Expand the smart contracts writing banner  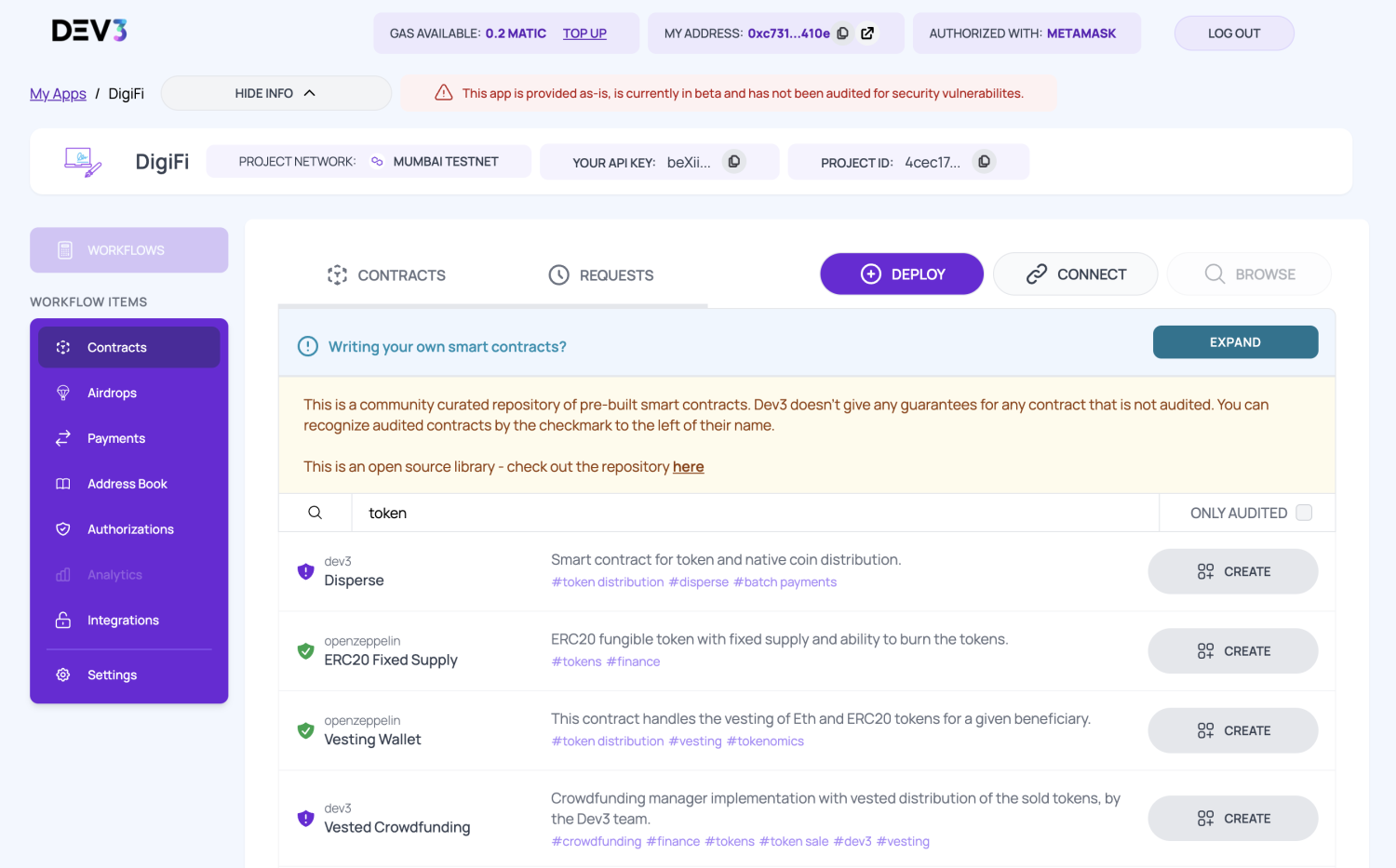(x=1235, y=341)
